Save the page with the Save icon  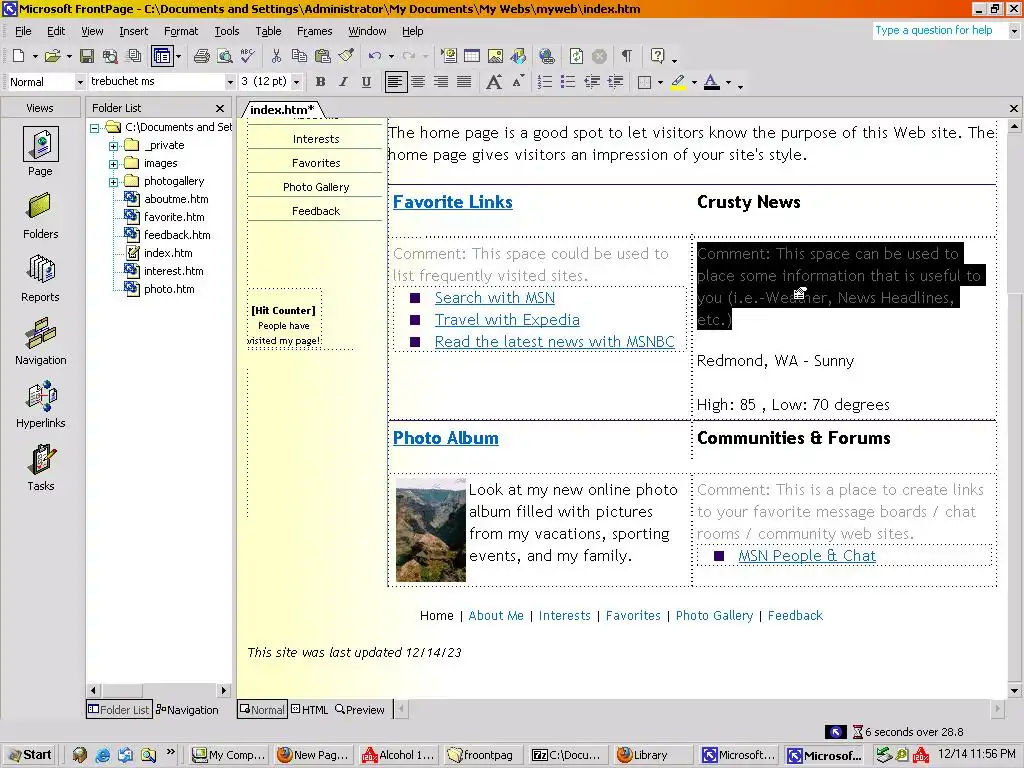[86, 56]
